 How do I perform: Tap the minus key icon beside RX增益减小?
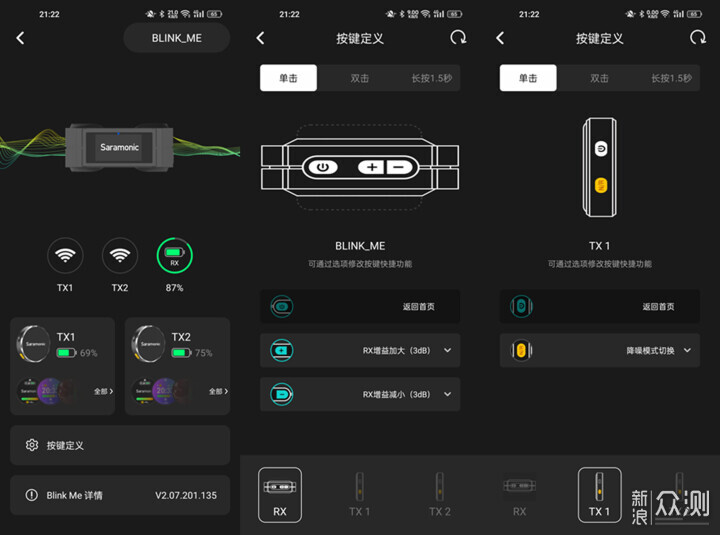281,394
